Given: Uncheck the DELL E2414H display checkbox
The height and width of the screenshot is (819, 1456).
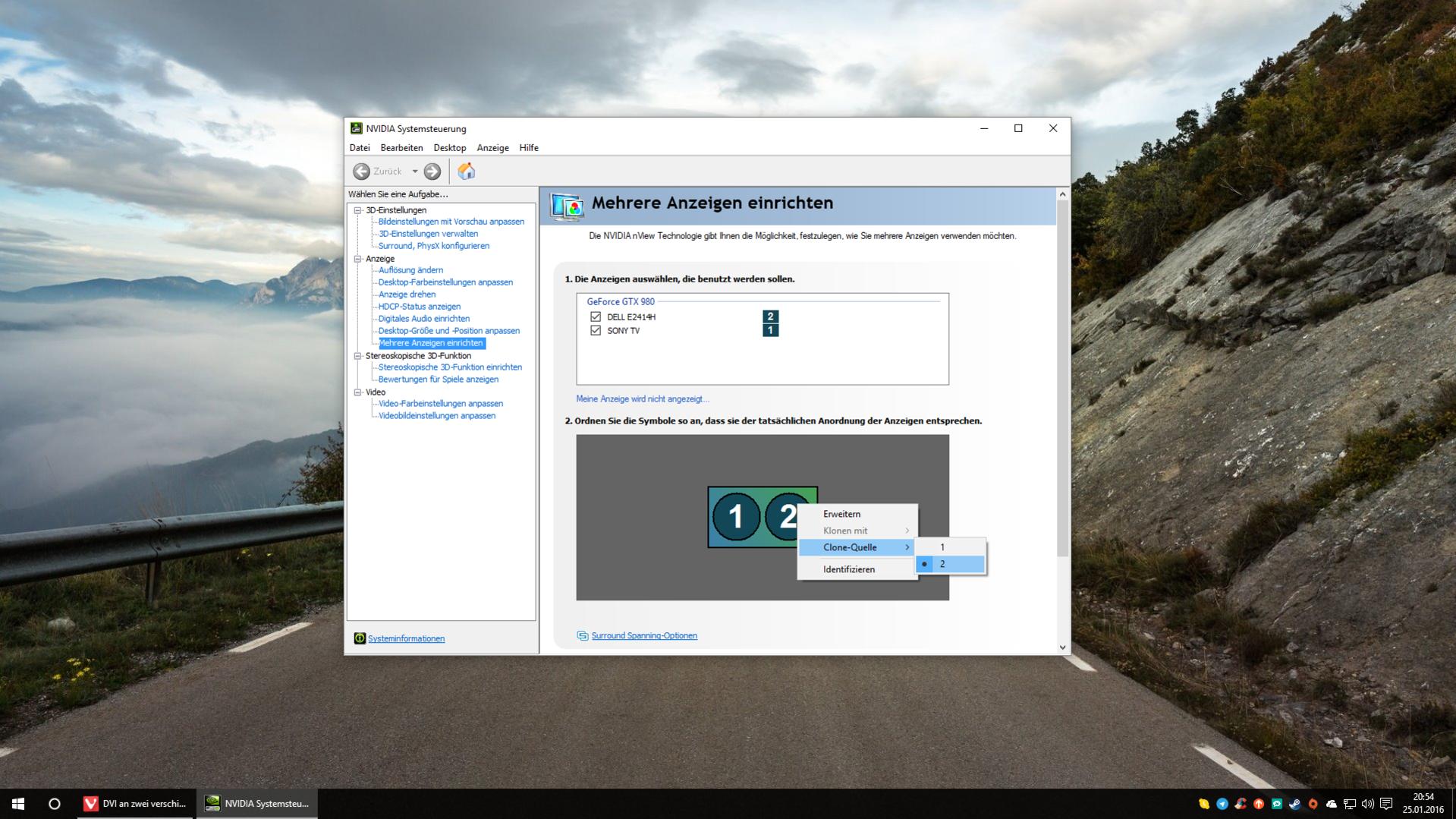Looking at the screenshot, I should pyautogui.click(x=596, y=317).
